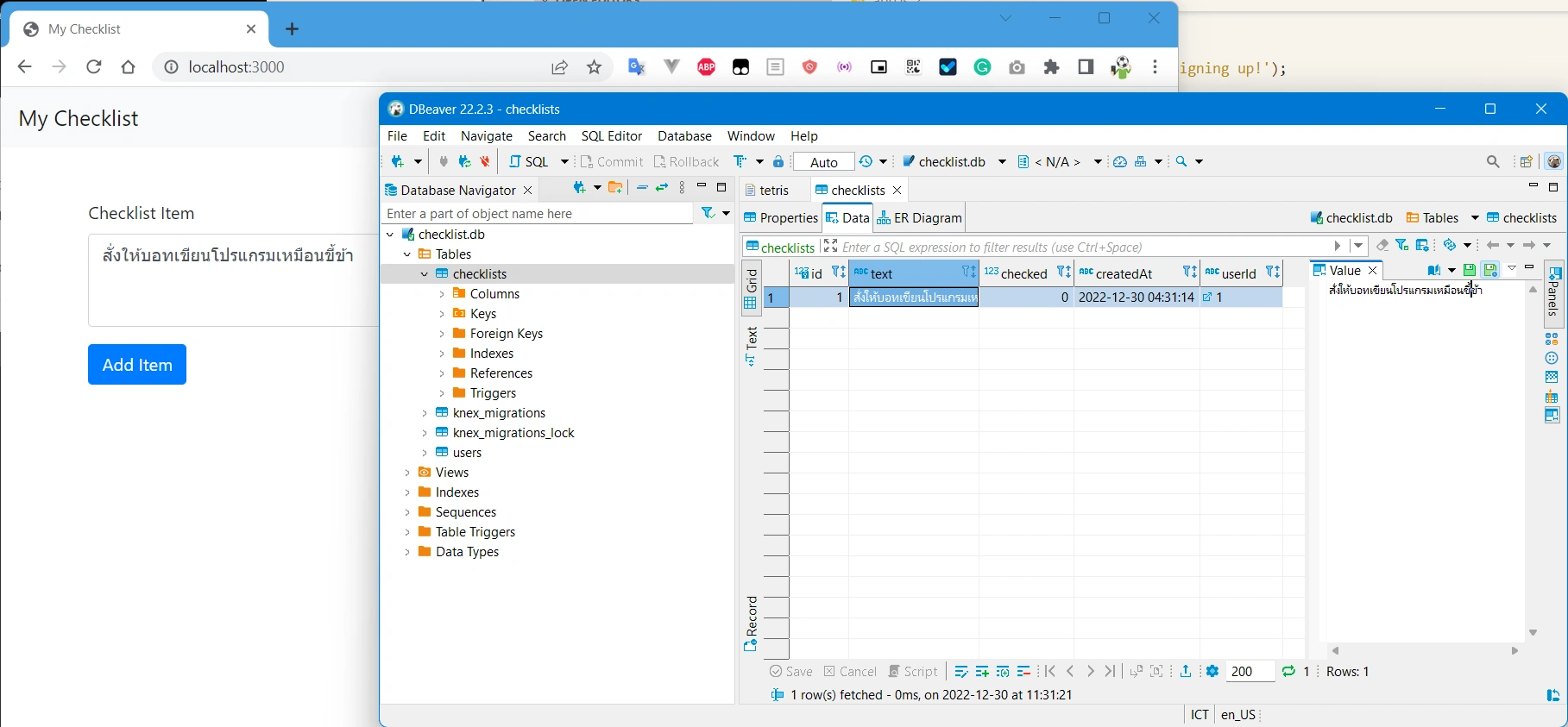The height and width of the screenshot is (727, 1568).
Task: Click the bookmark star in Chrome address bar
Action: pos(595,67)
